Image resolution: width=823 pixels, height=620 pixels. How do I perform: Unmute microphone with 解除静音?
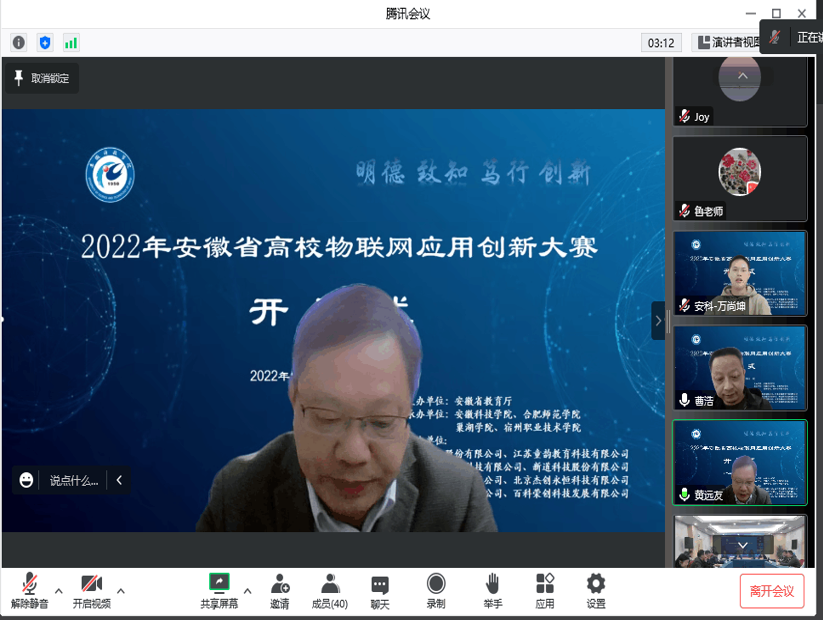pyautogui.click(x=29, y=590)
